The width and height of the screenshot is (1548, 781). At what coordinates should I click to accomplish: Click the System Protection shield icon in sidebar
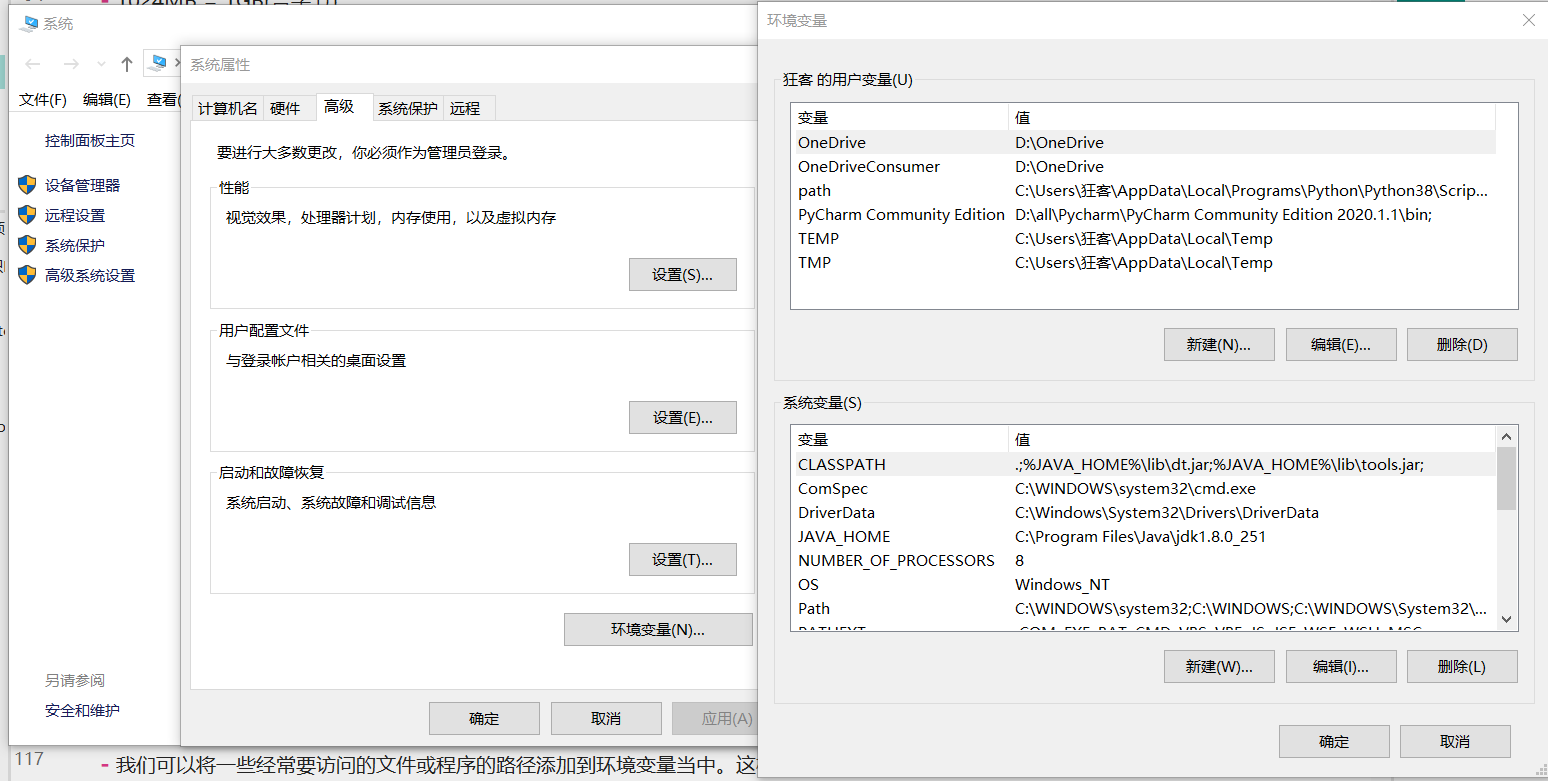click(x=27, y=245)
